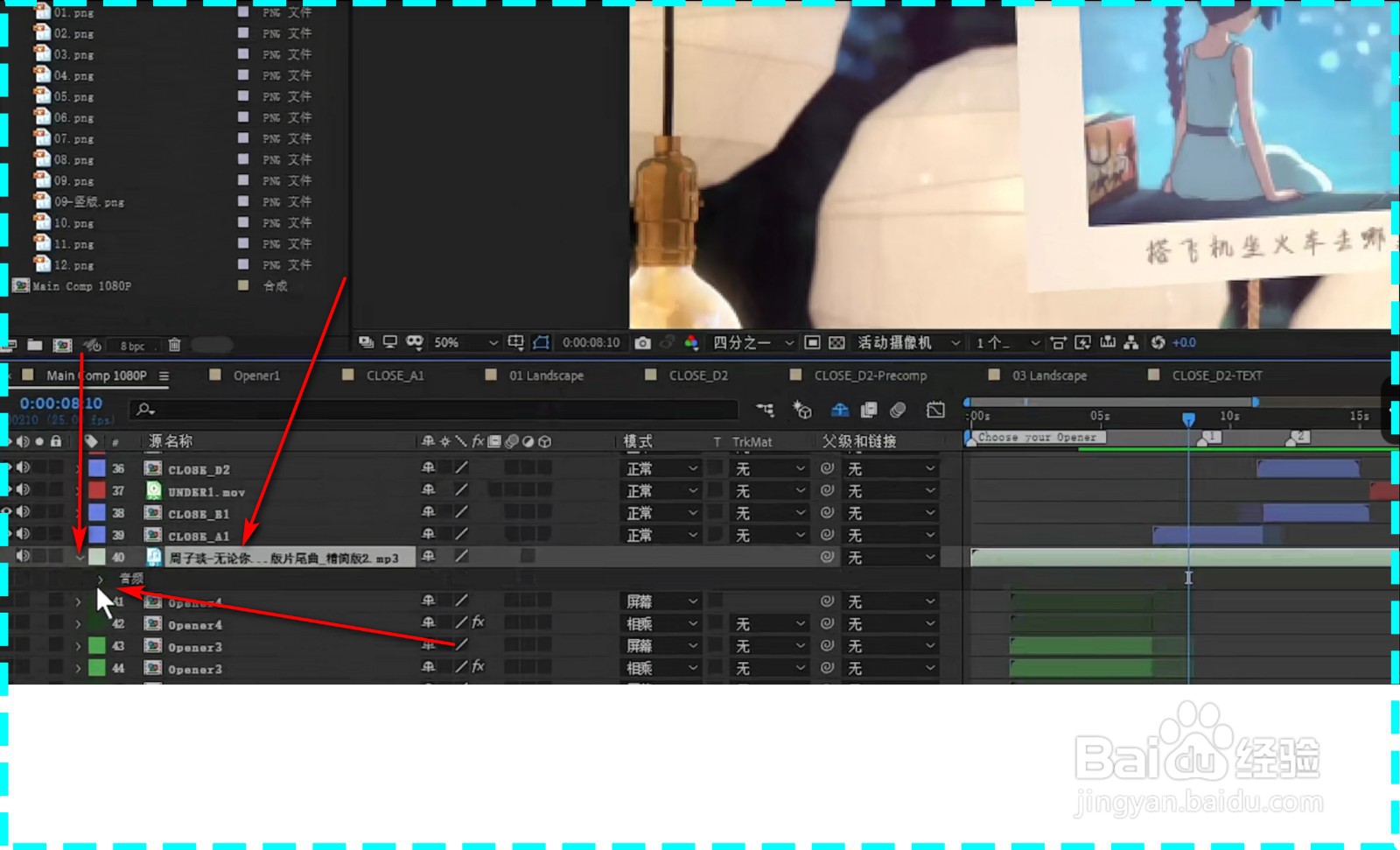Toggle the transparency grid
This screenshot has width=1400, height=850.
[x=837, y=342]
